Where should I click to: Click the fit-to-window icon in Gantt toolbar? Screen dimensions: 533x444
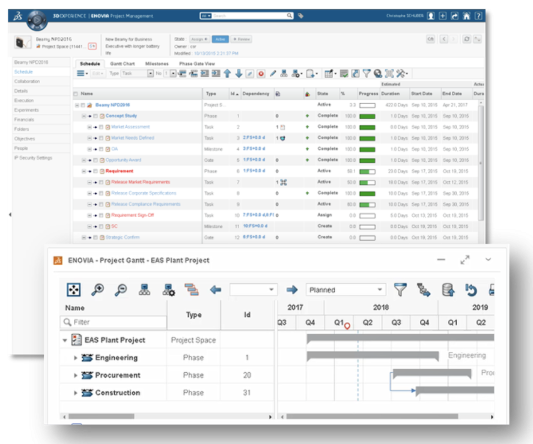(73, 290)
